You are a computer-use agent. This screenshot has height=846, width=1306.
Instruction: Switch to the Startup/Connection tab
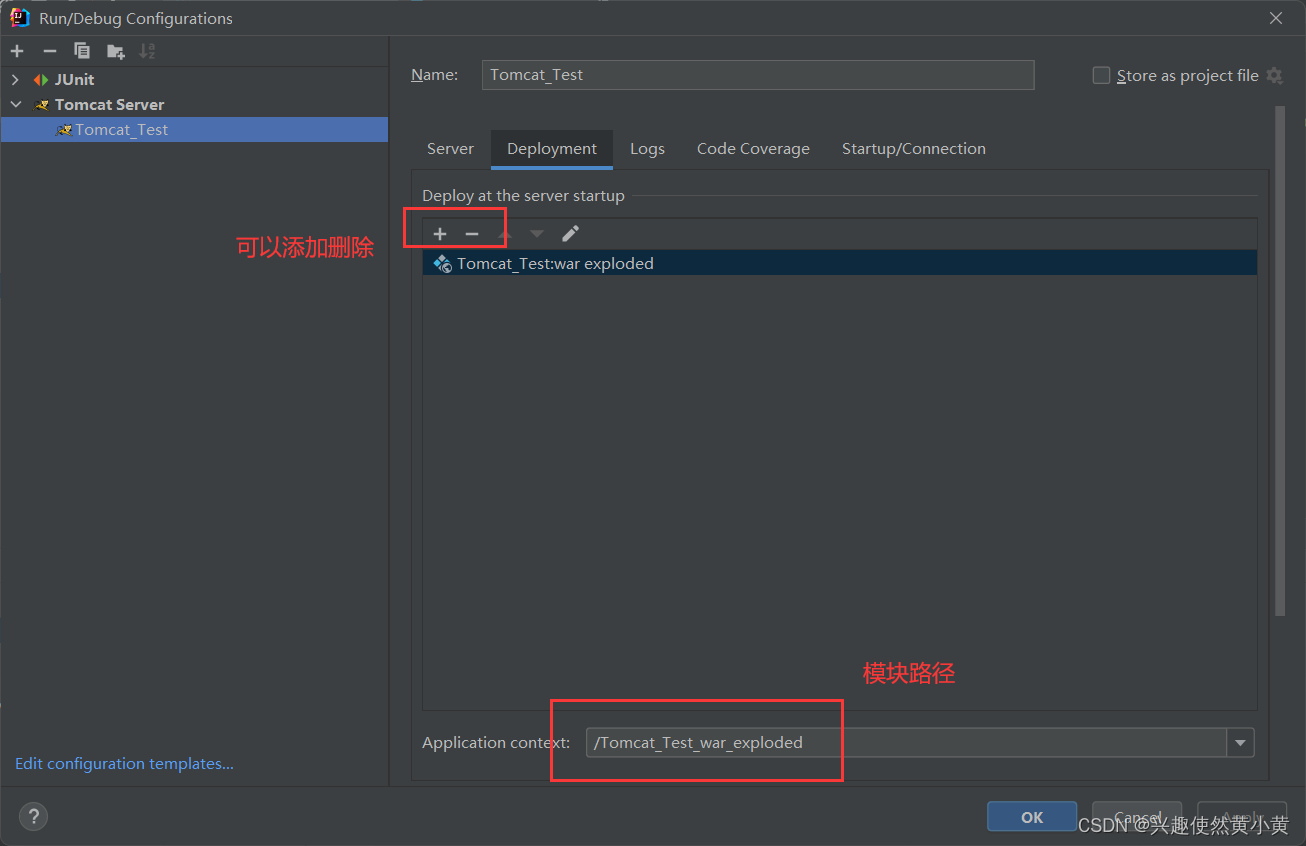(x=914, y=149)
